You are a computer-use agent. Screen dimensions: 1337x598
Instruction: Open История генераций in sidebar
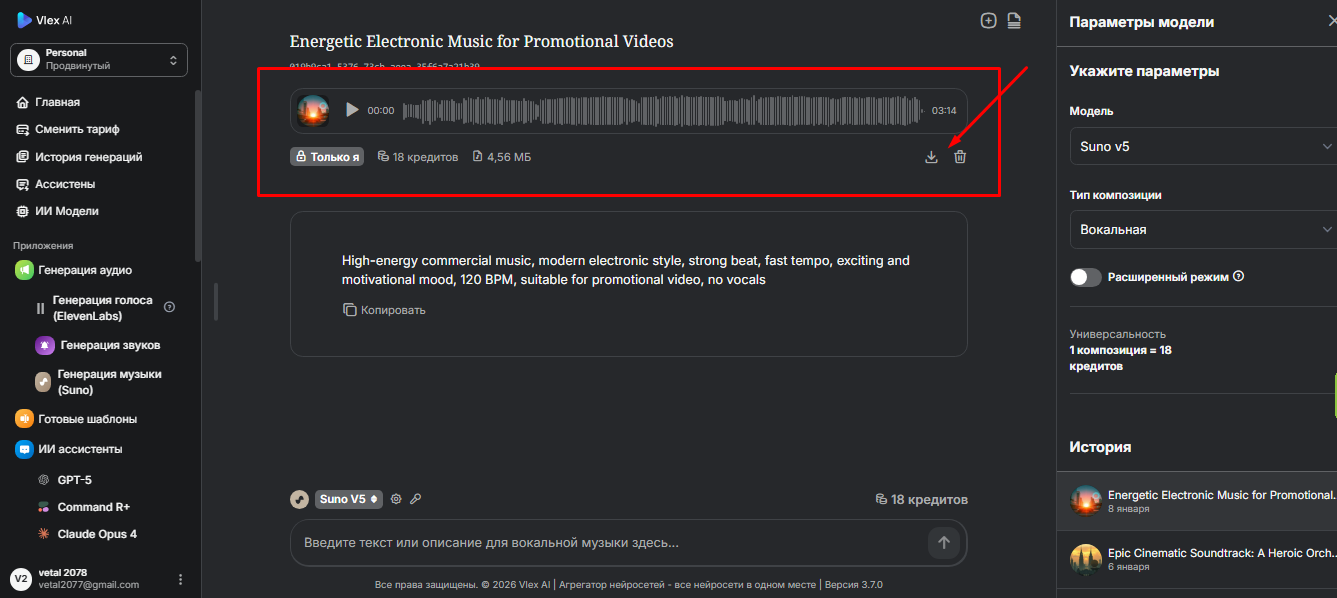tap(88, 157)
